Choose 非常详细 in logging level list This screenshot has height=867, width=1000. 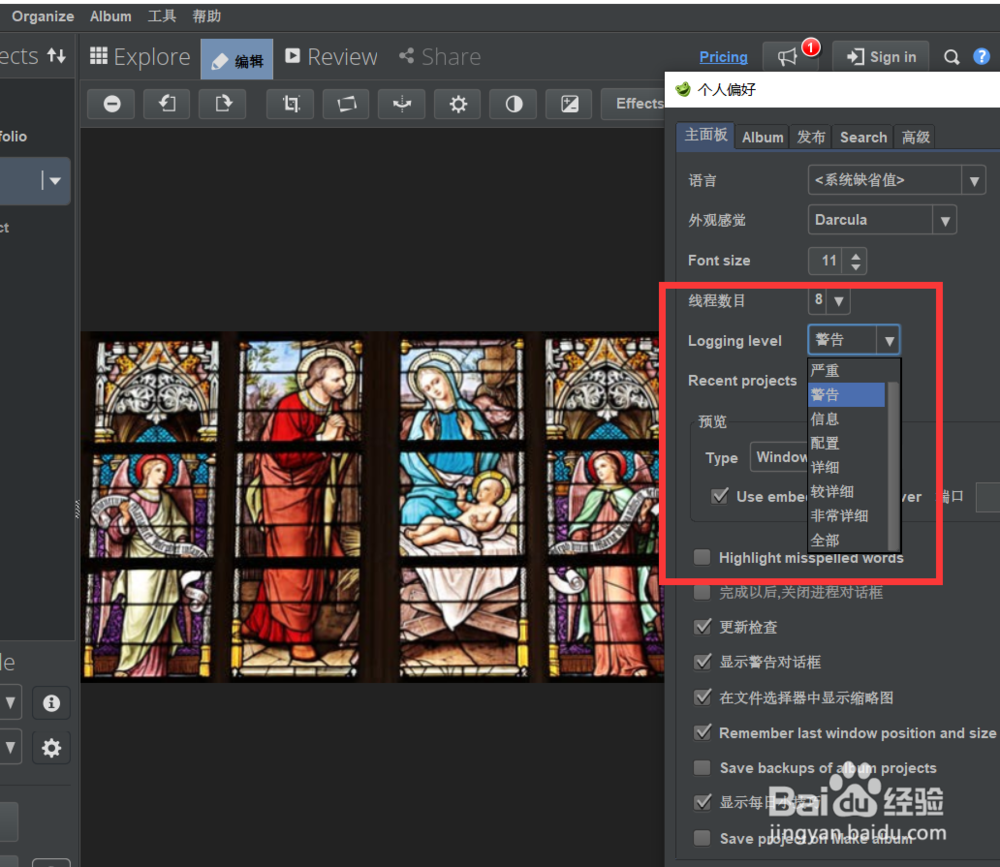(847, 515)
